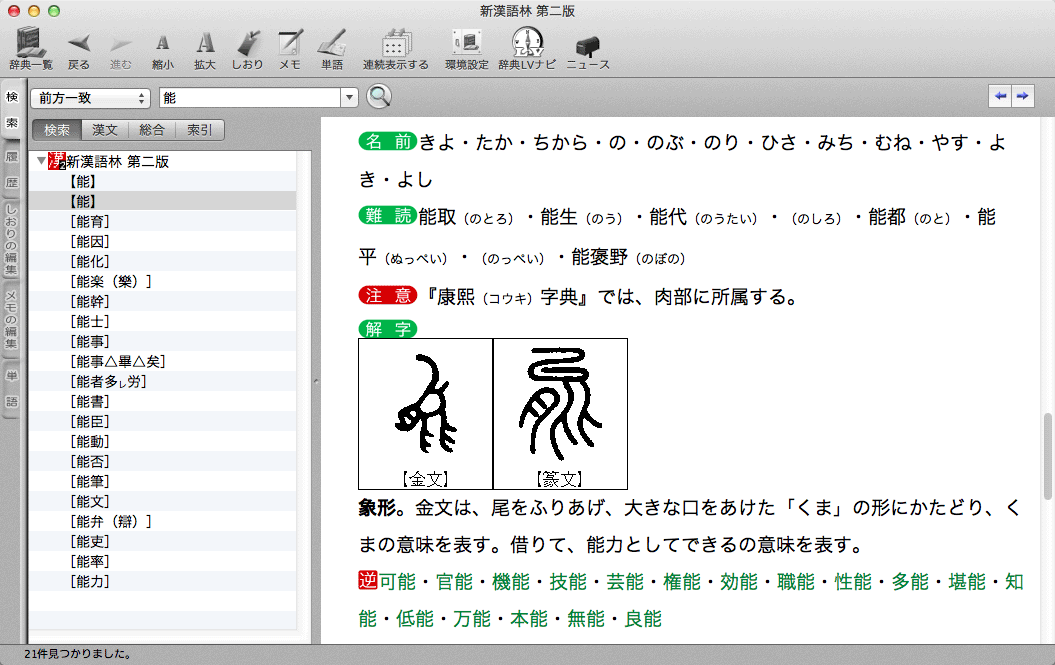Click the magnifying glass search button

click(379, 97)
